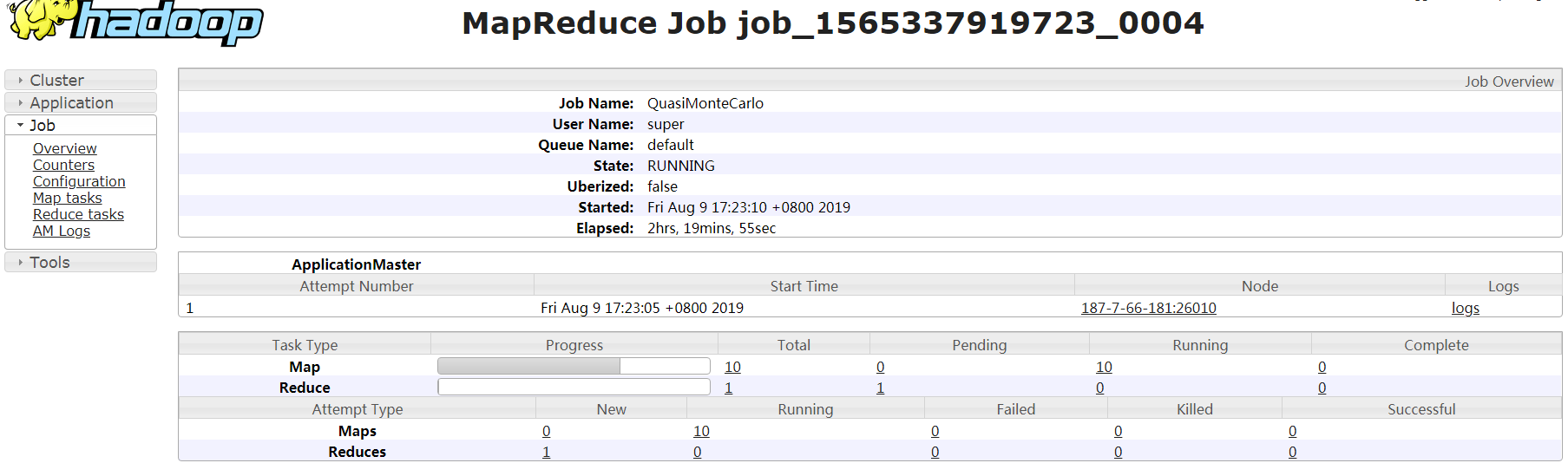Open pending Reduce tasks count
Image resolution: width=1568 pixels, height=463 pixels.
pyautogui.click(x=880, y=388)
